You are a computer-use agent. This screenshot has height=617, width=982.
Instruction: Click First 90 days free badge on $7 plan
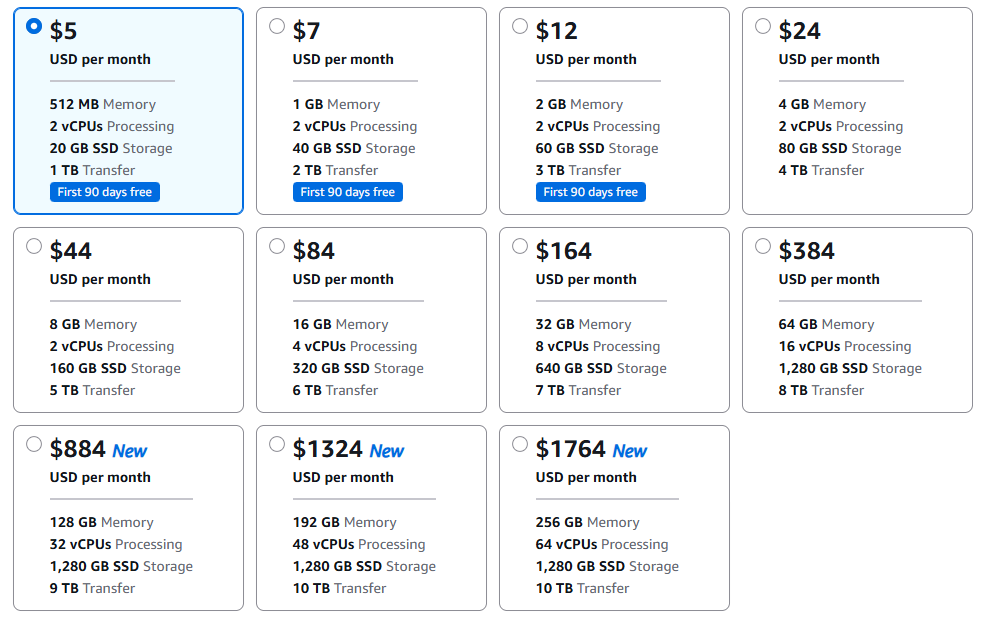point(348,192)
